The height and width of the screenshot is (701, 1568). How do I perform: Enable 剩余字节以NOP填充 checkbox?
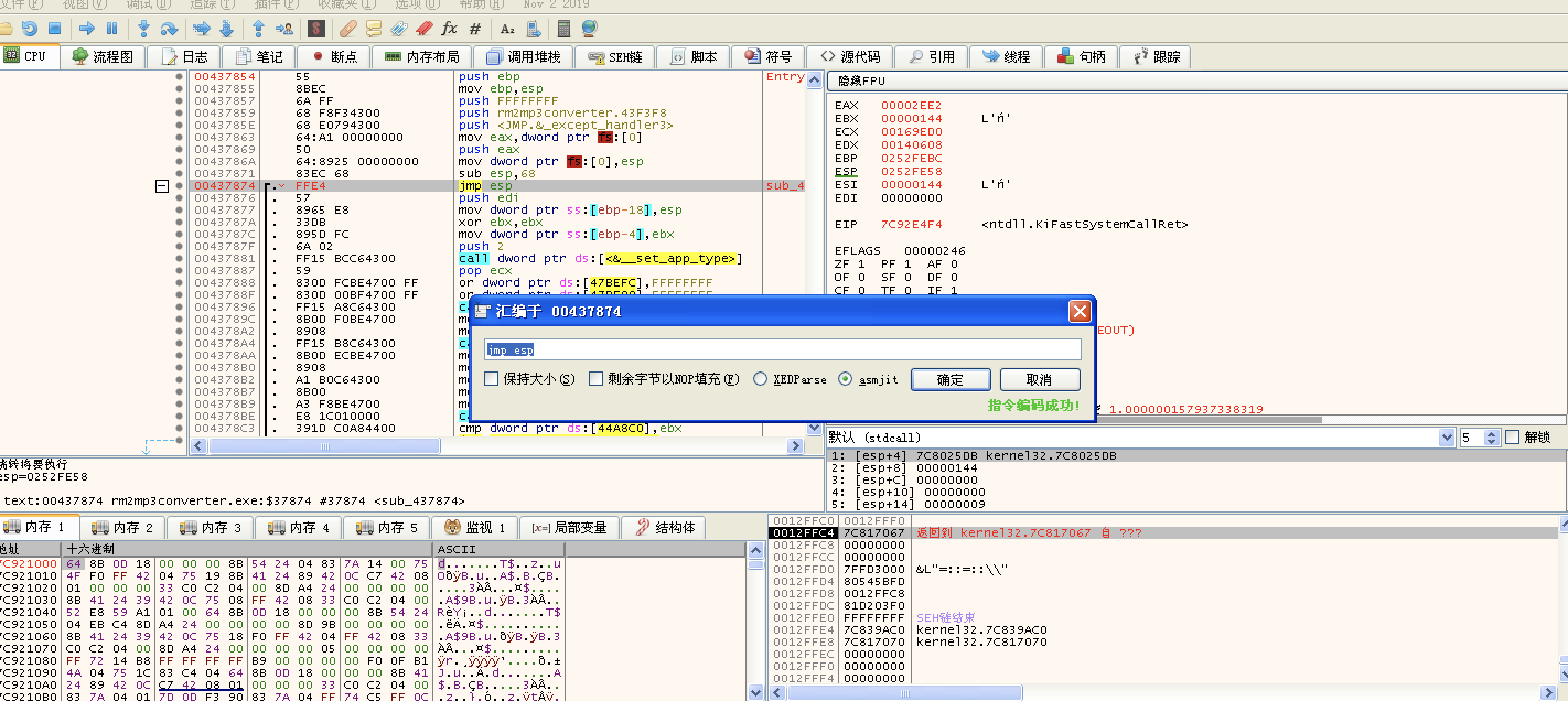596,379
